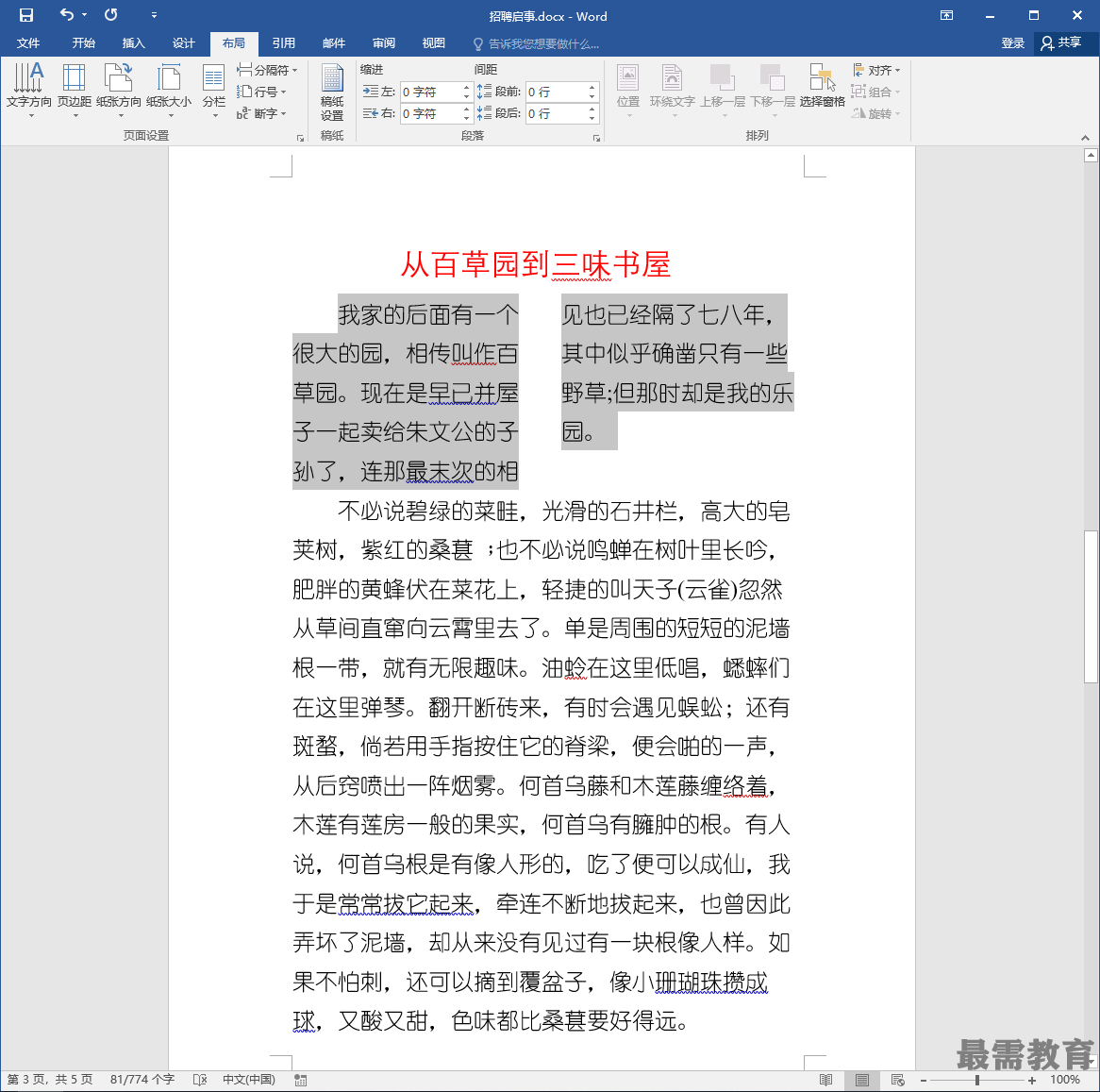Open the 段落 paragraph dialog launcher

pos(596,138)
